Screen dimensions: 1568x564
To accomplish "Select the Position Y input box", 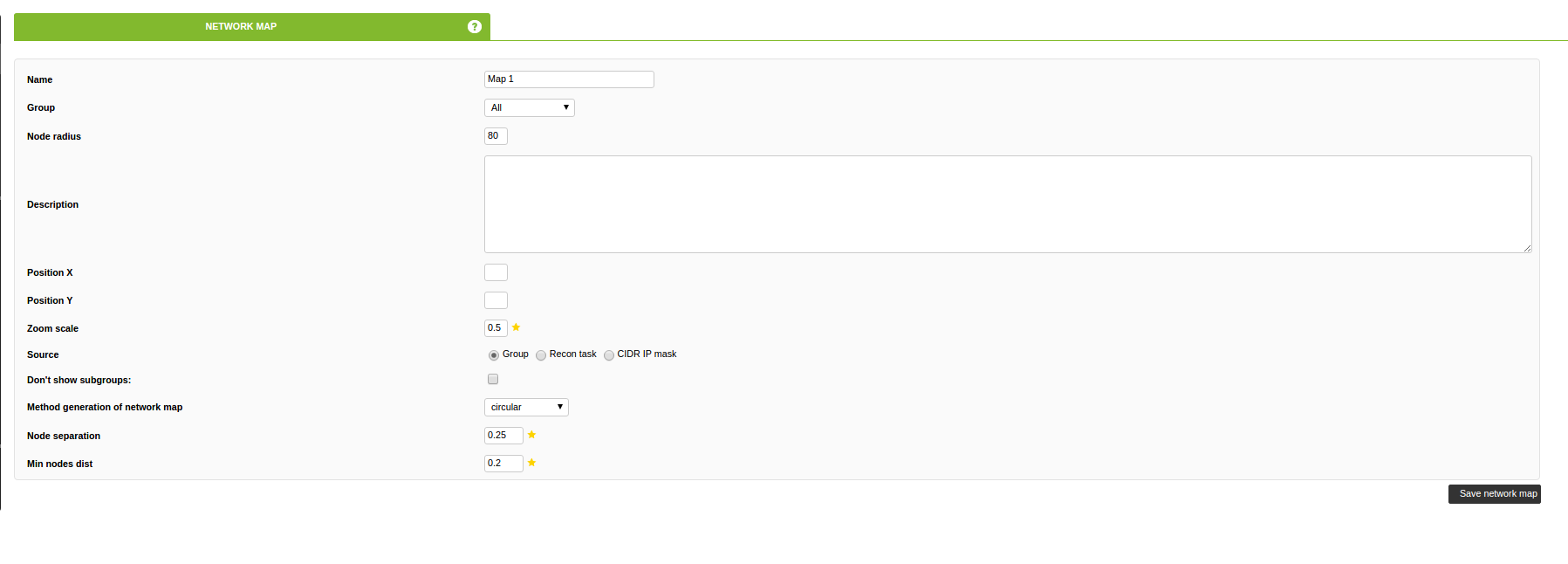I will (x=496, y=300).
